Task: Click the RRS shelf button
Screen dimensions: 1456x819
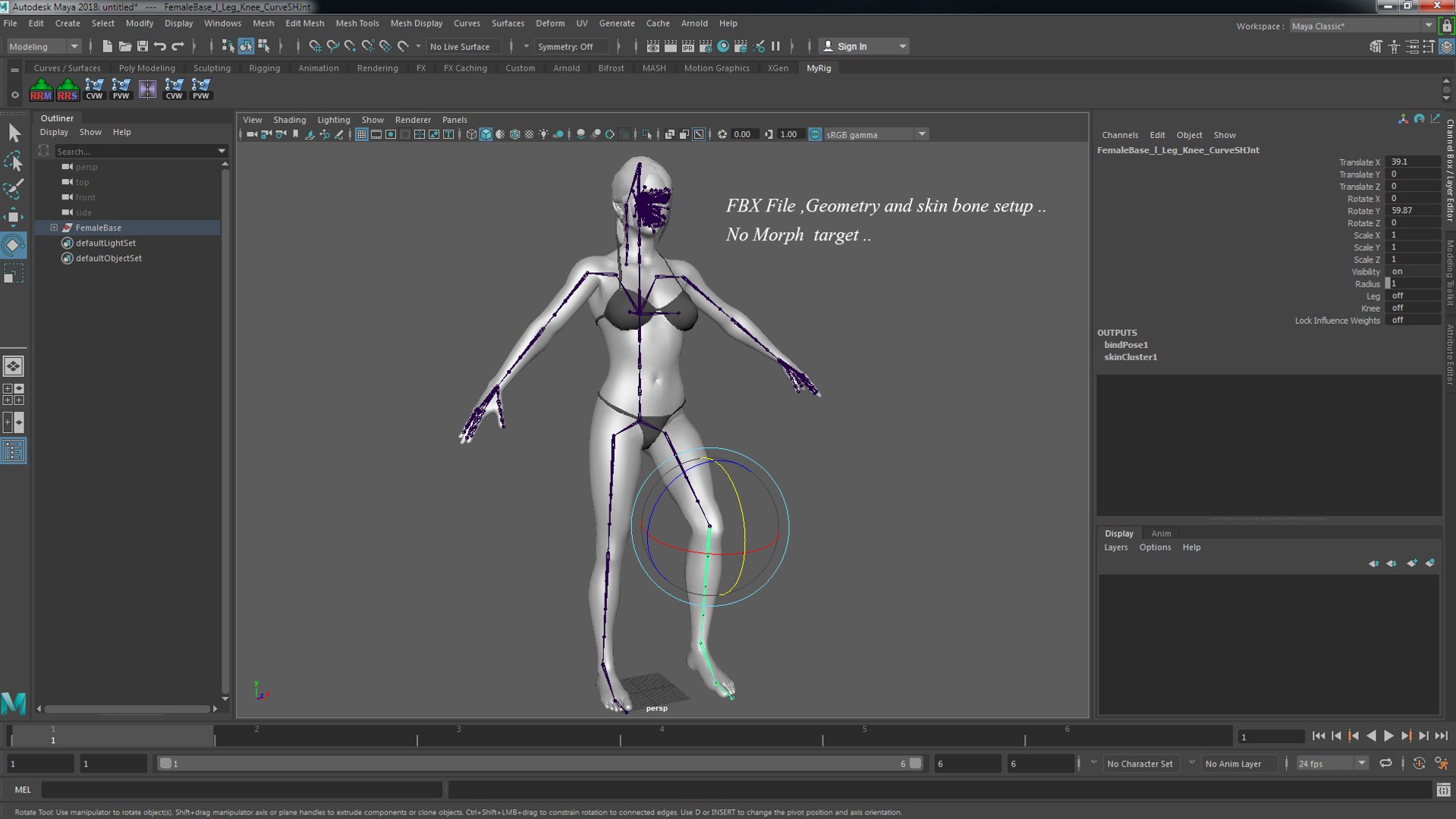Action: pos(68,89)
